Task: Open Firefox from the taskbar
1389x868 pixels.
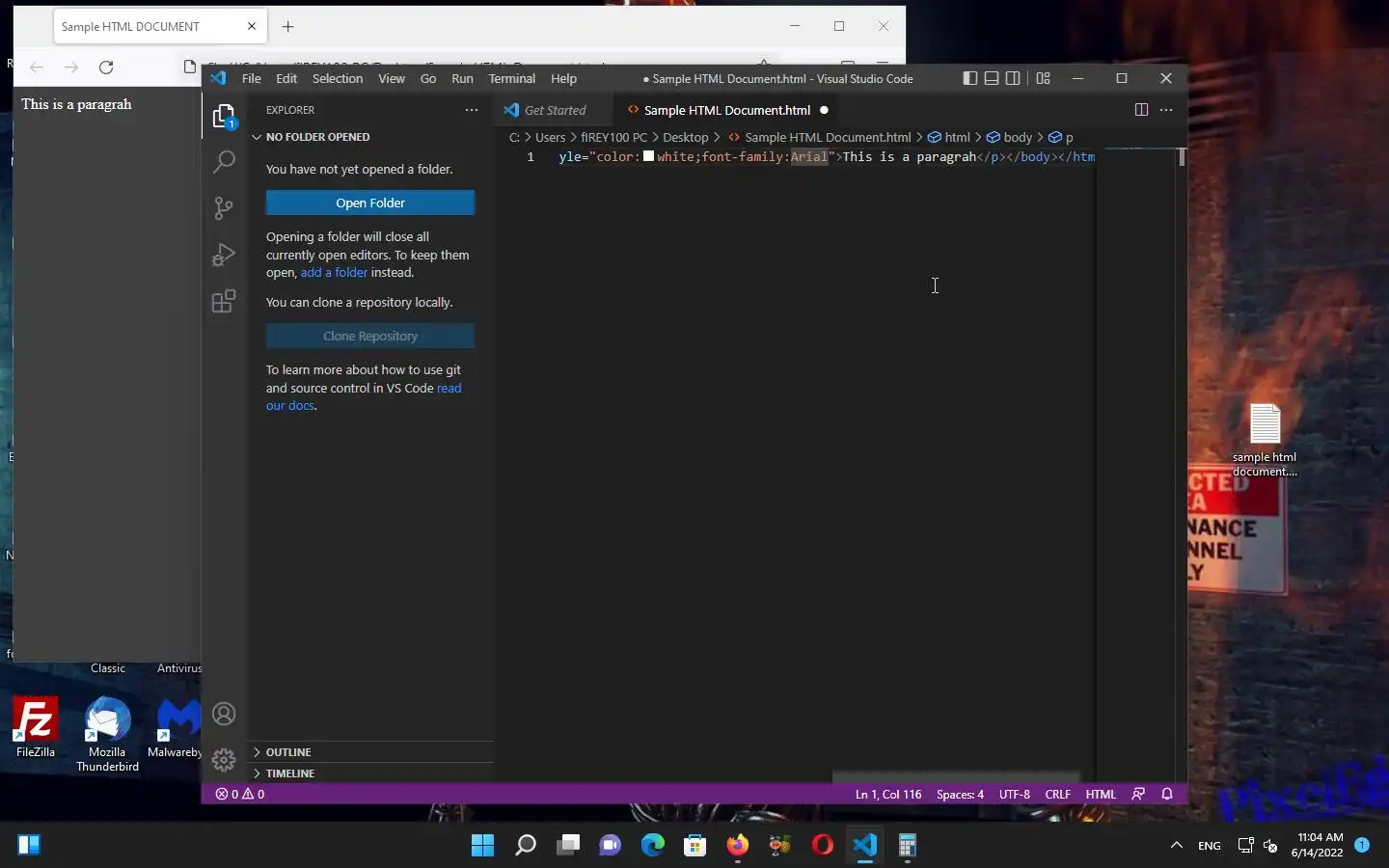Action: tap(738, 846)
